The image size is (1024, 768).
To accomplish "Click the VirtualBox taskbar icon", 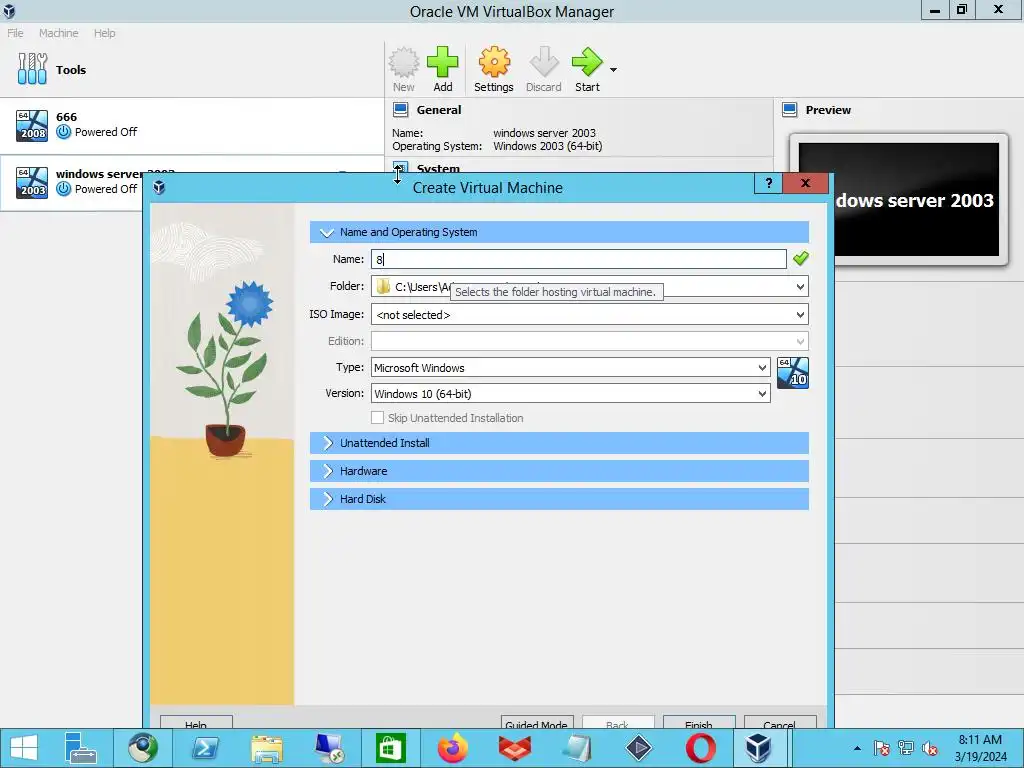I will pyautogui.click(x=758, y=748).
